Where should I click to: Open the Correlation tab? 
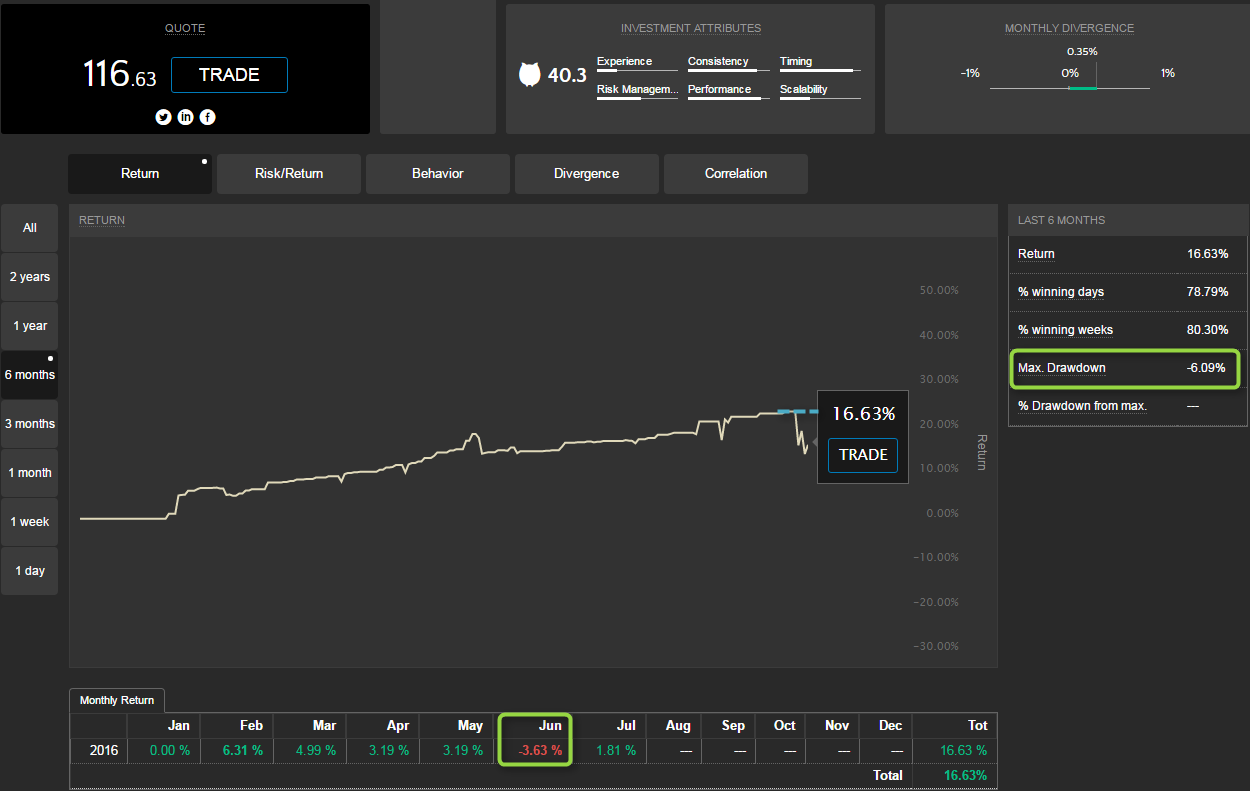[x=735, y=174]
